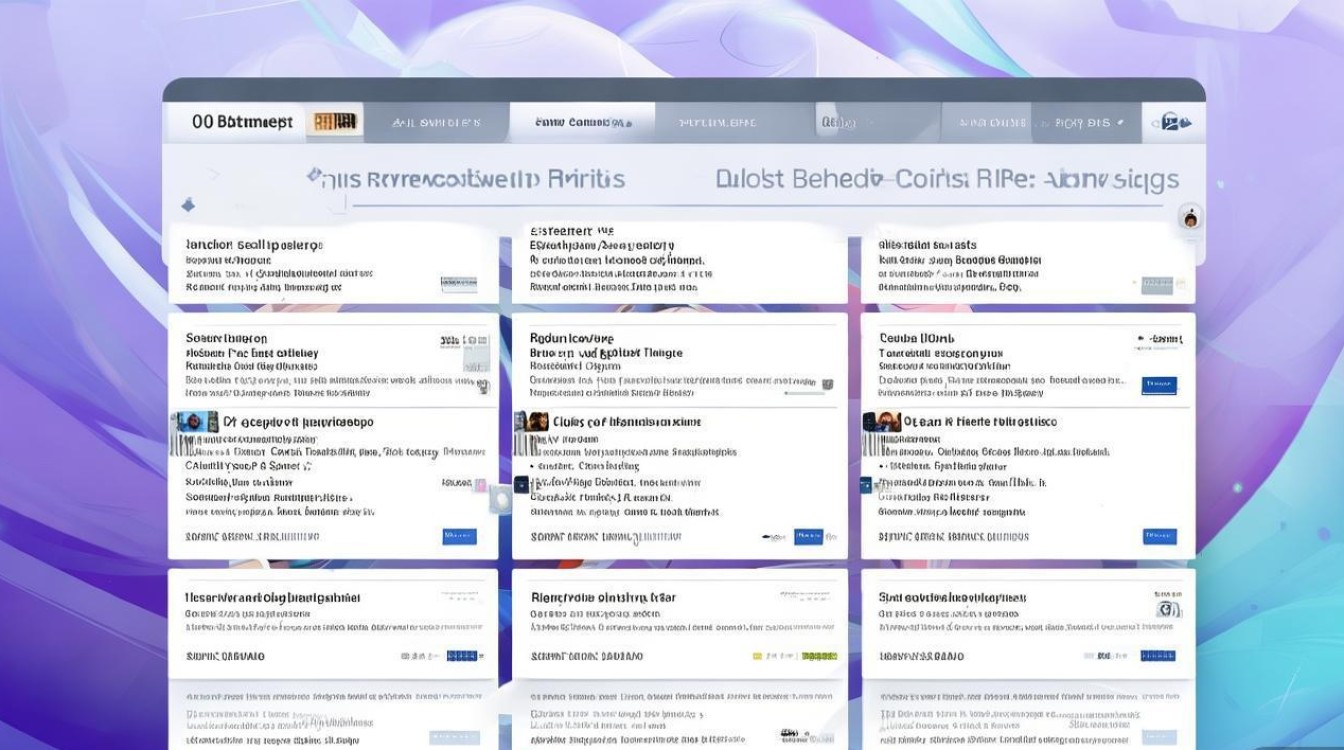Click the small square marker left of middle card
Viewport: 1344px width, 750px height.
[521, 484]
